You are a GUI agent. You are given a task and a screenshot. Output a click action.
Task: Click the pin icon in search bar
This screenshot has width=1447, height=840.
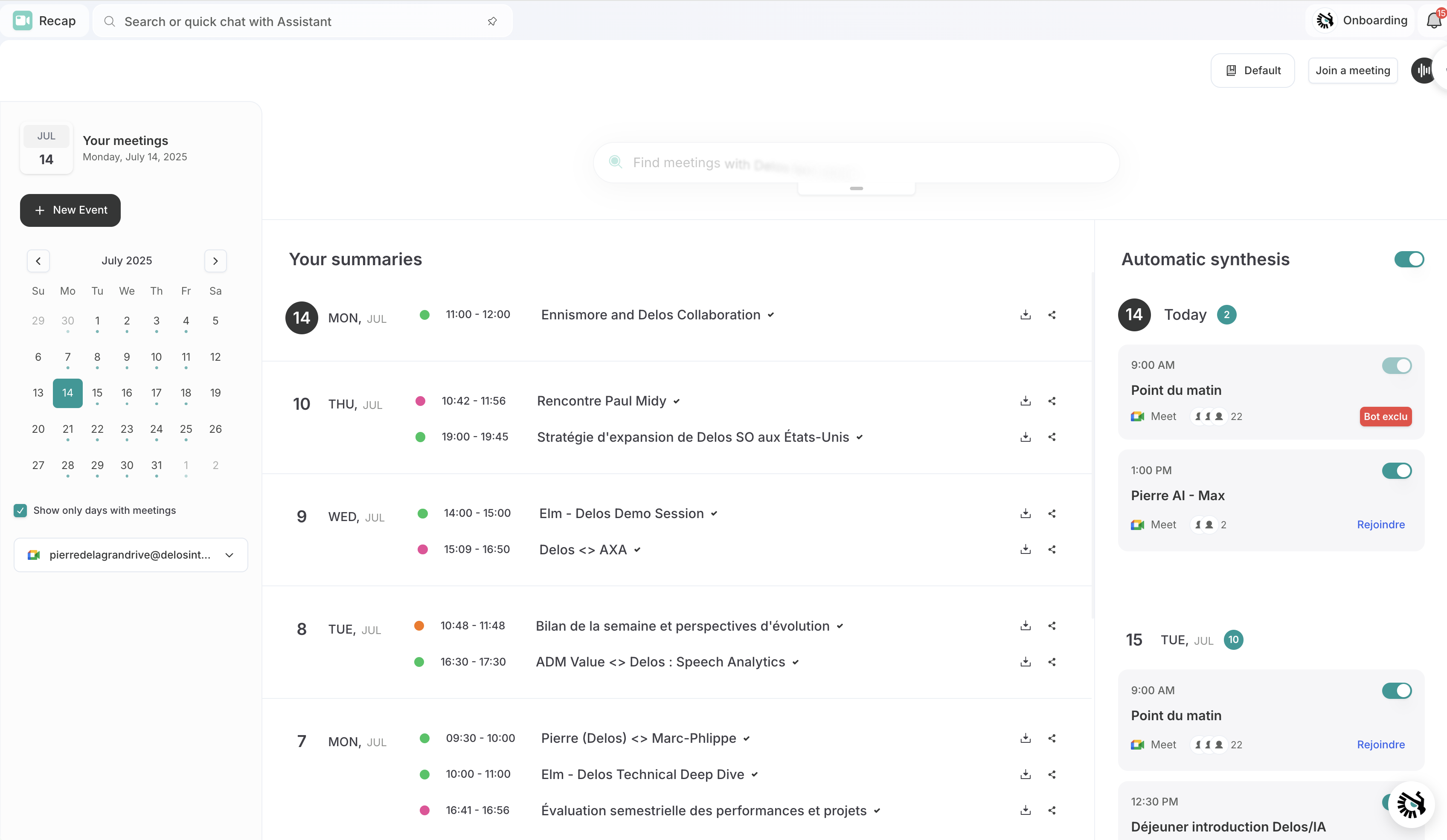point(492,21)
